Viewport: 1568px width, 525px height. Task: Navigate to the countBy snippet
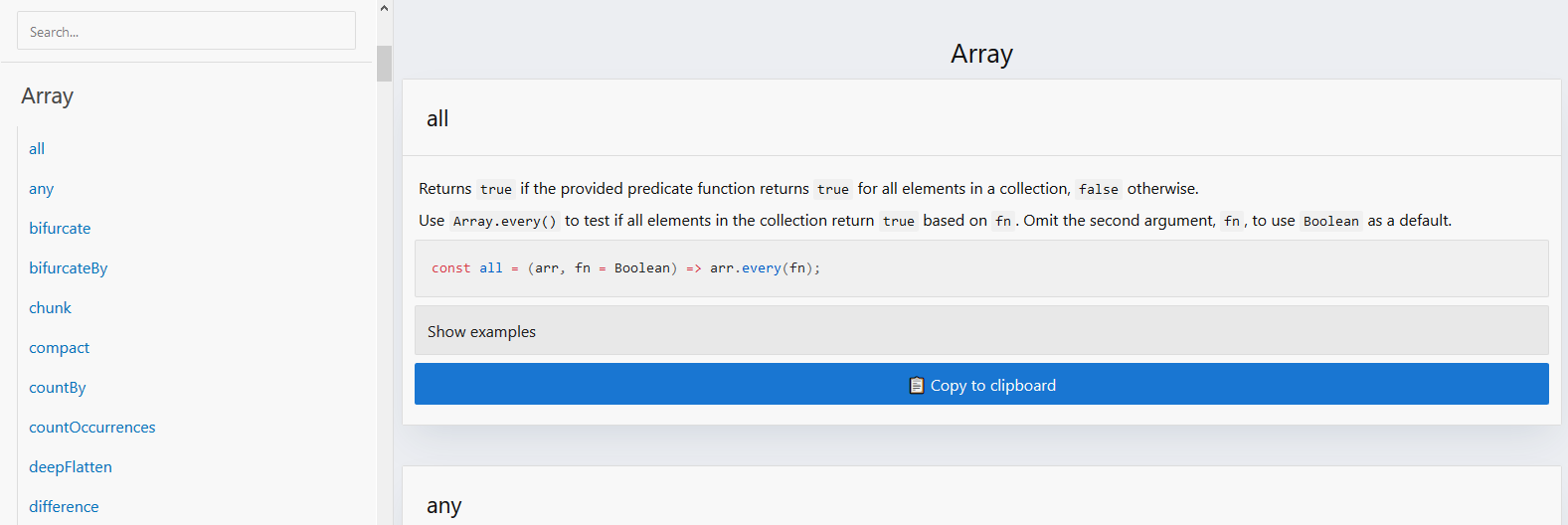pos(58,388)
